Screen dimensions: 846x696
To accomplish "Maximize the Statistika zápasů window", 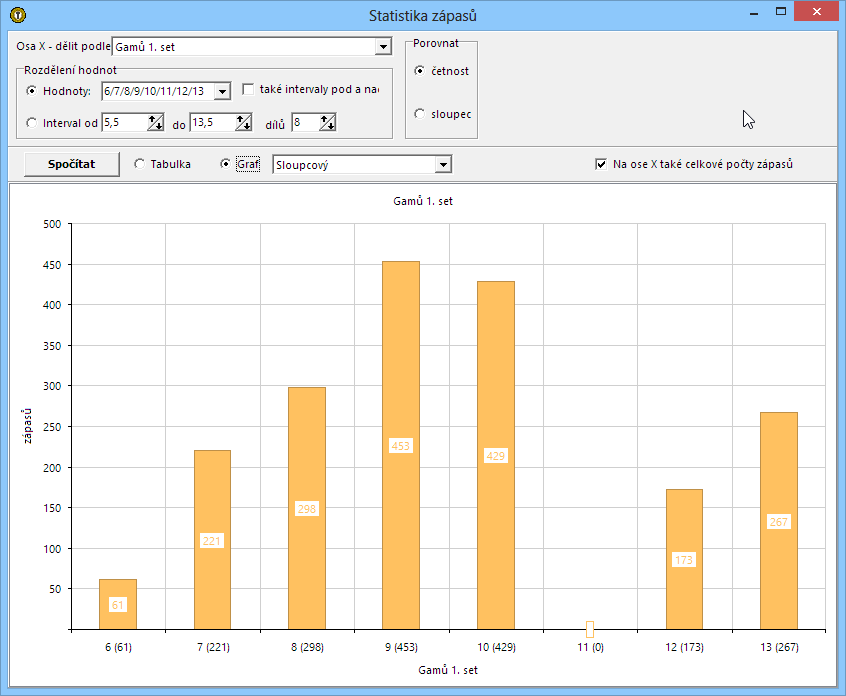I will coord(781,12).
